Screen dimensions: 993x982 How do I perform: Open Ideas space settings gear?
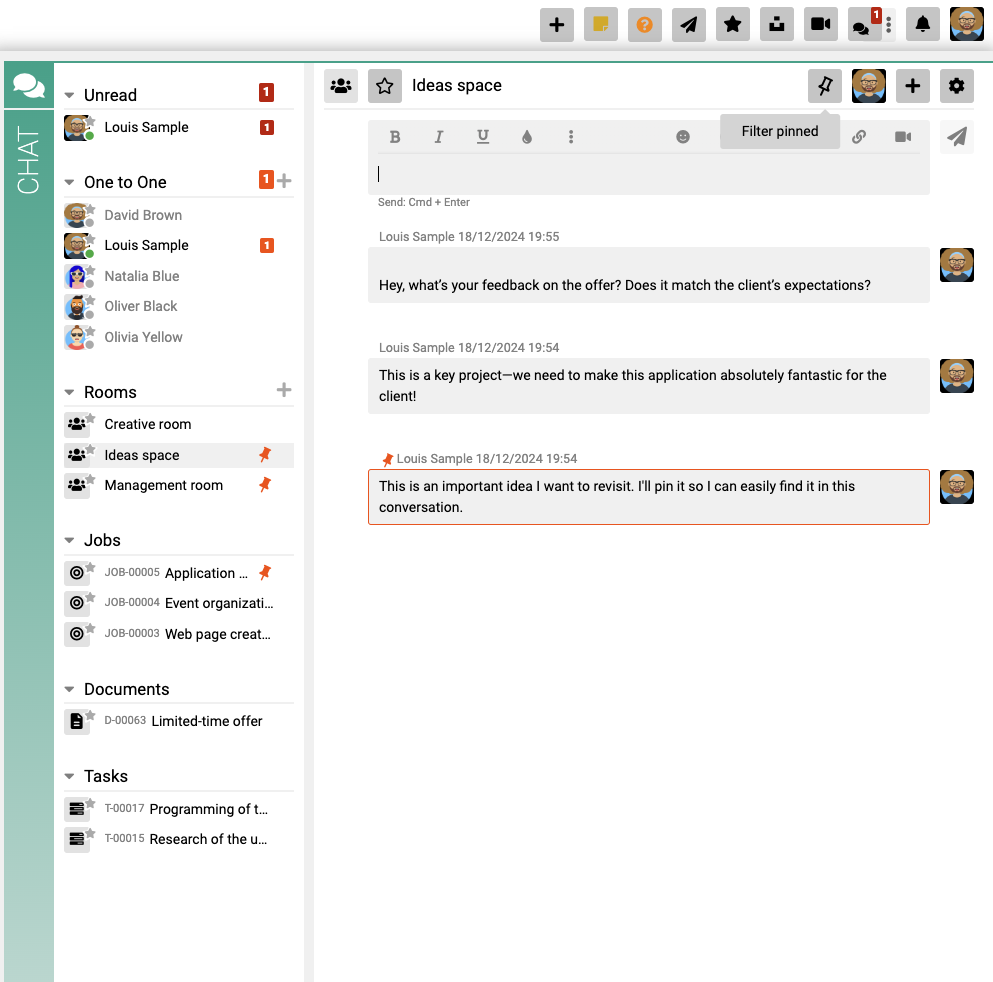coord(956,85)
